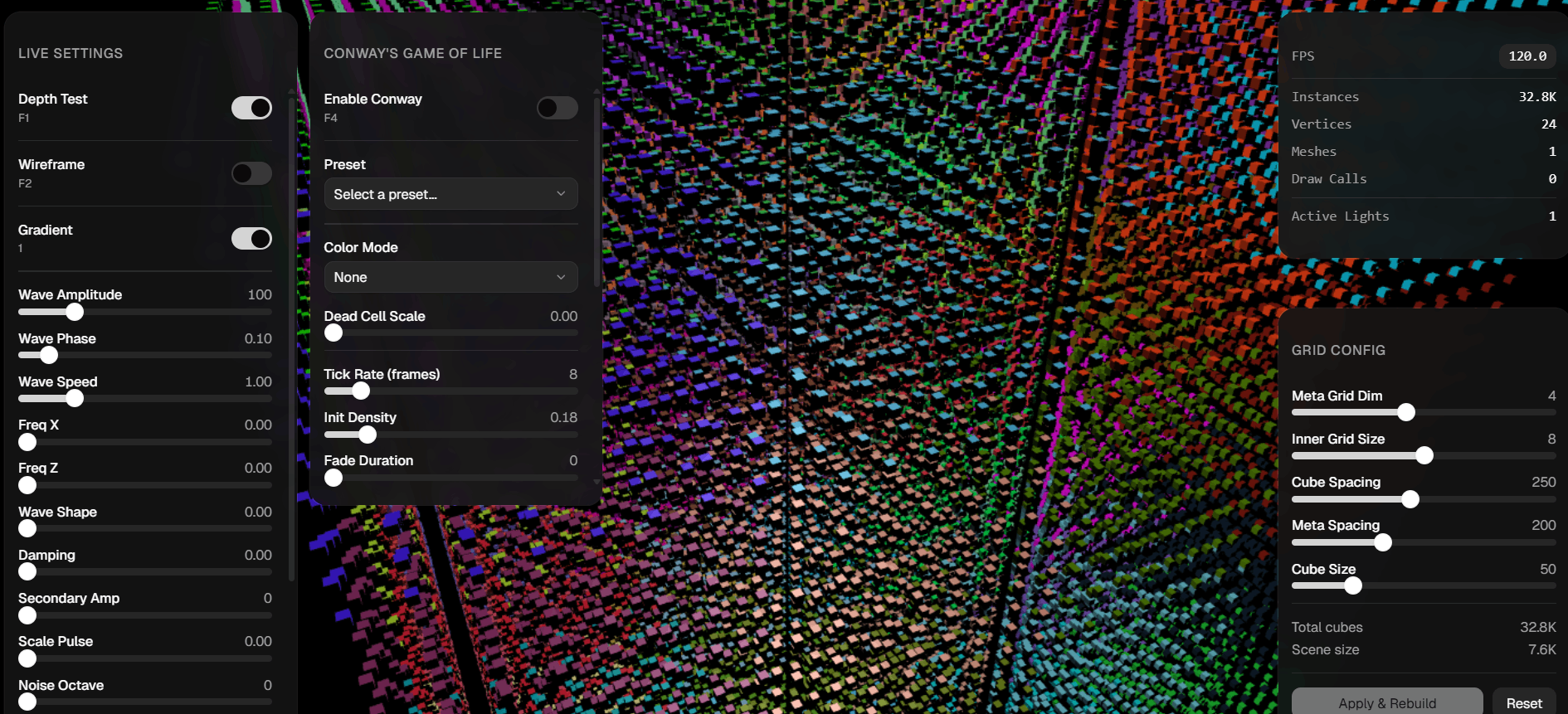Enable Conway with its toggle
Screen dimensions: 1568x714
coord(557,108)
